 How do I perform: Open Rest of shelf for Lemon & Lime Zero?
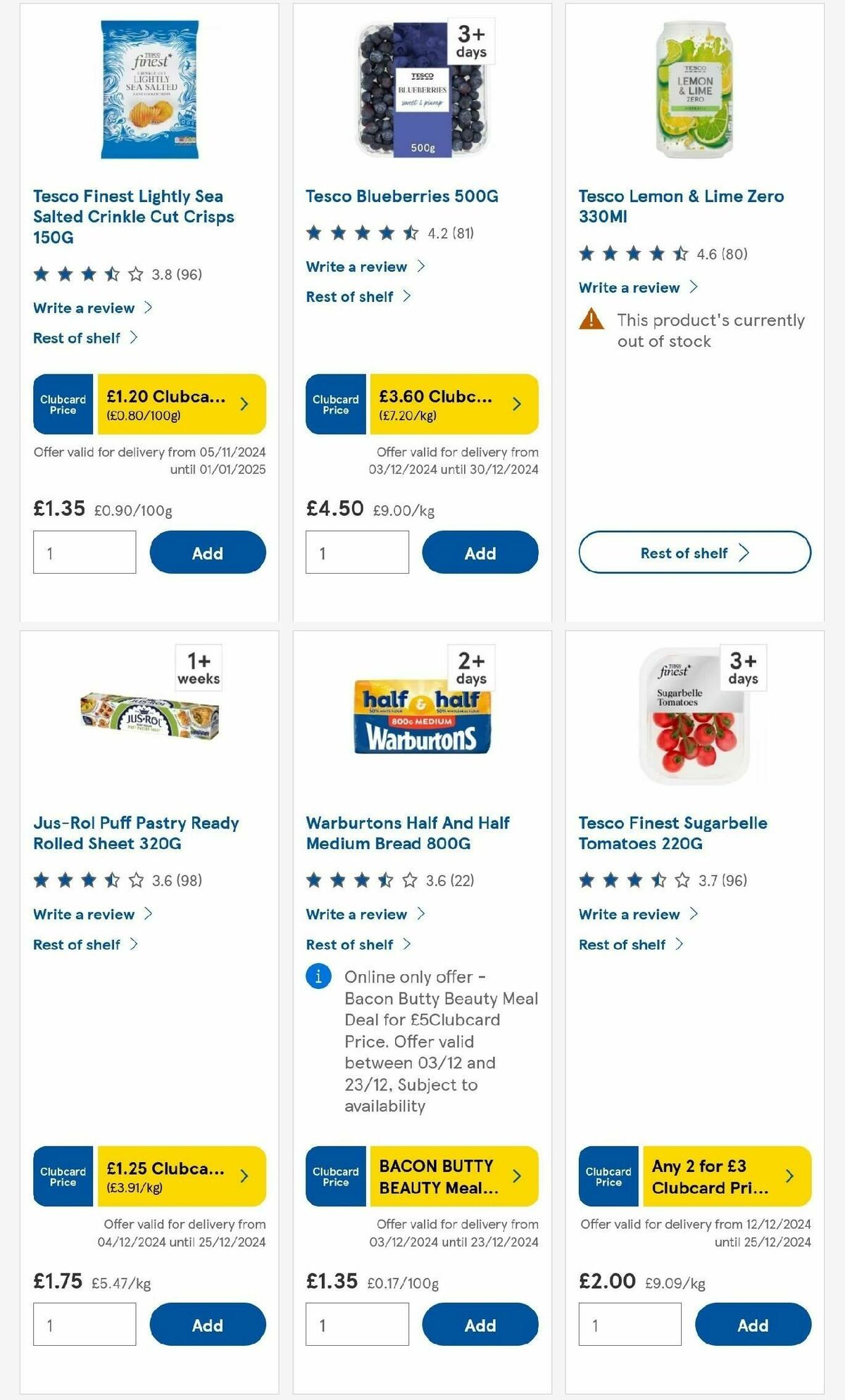pyautogui.click(x=693, y=553)
